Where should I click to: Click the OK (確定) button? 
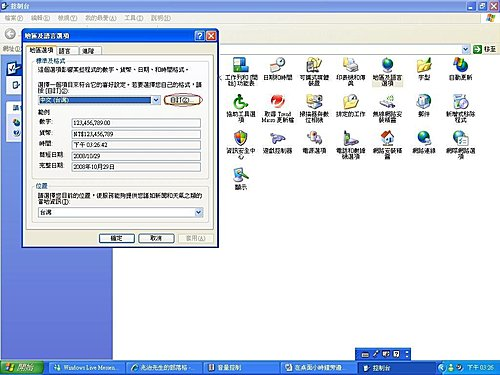point(117,238)
